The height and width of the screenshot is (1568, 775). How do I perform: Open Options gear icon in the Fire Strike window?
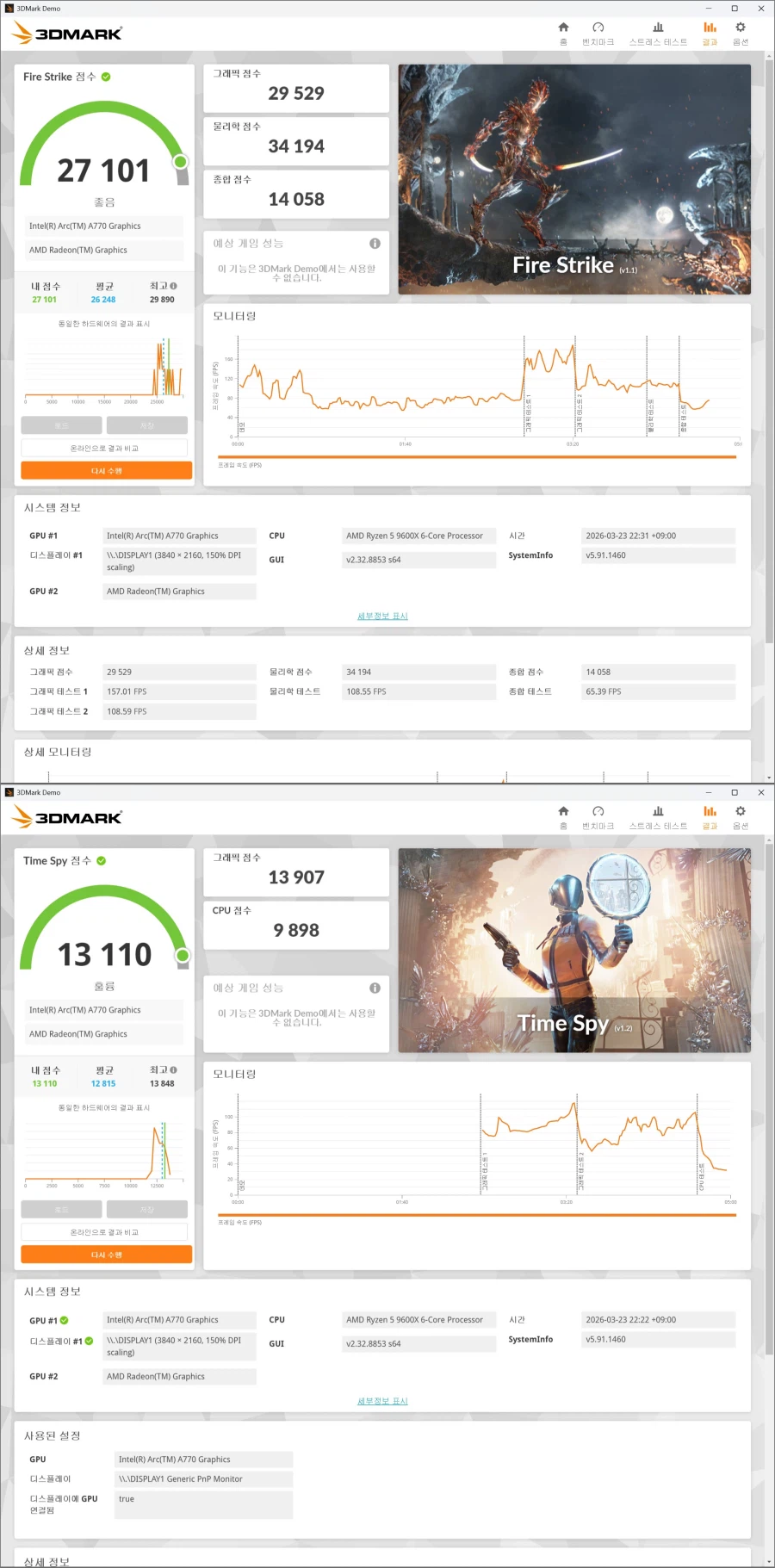pos(741,28)
